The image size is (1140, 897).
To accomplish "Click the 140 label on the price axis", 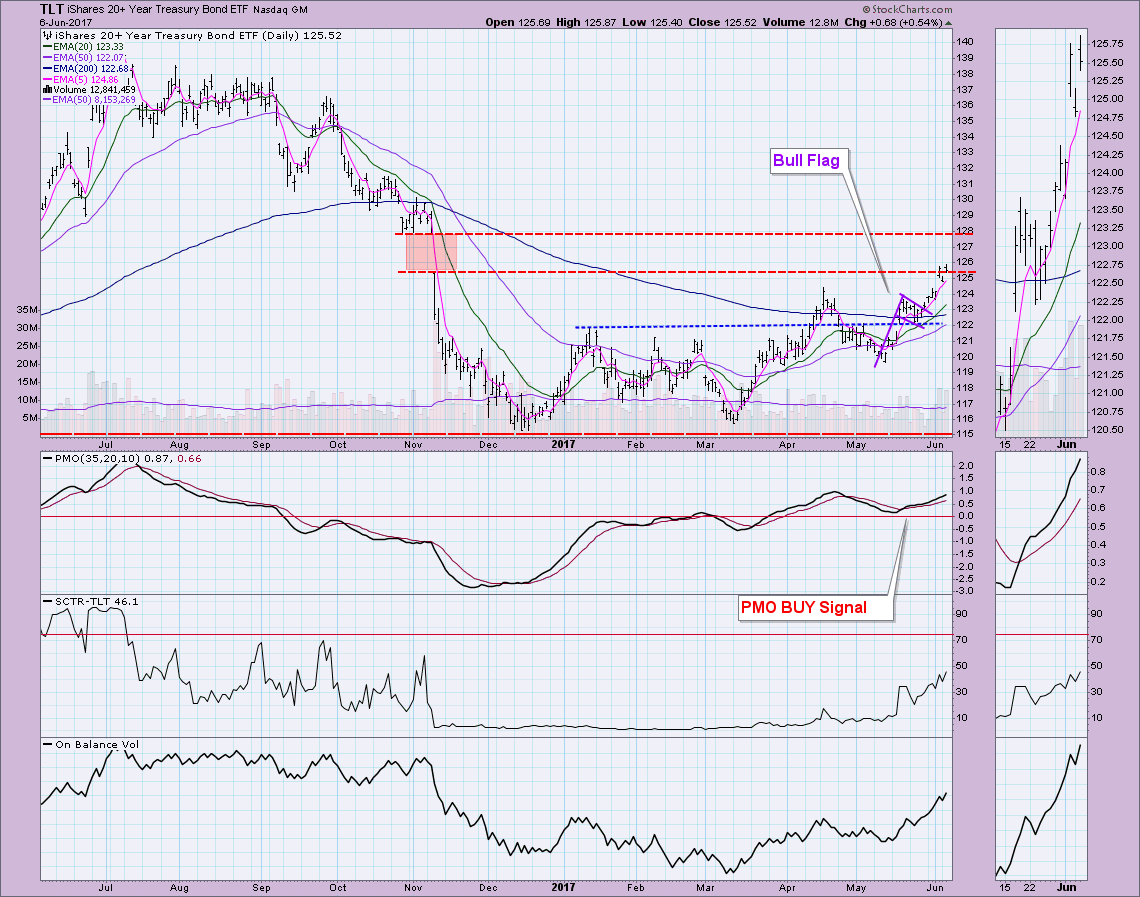I will point(965,42).
